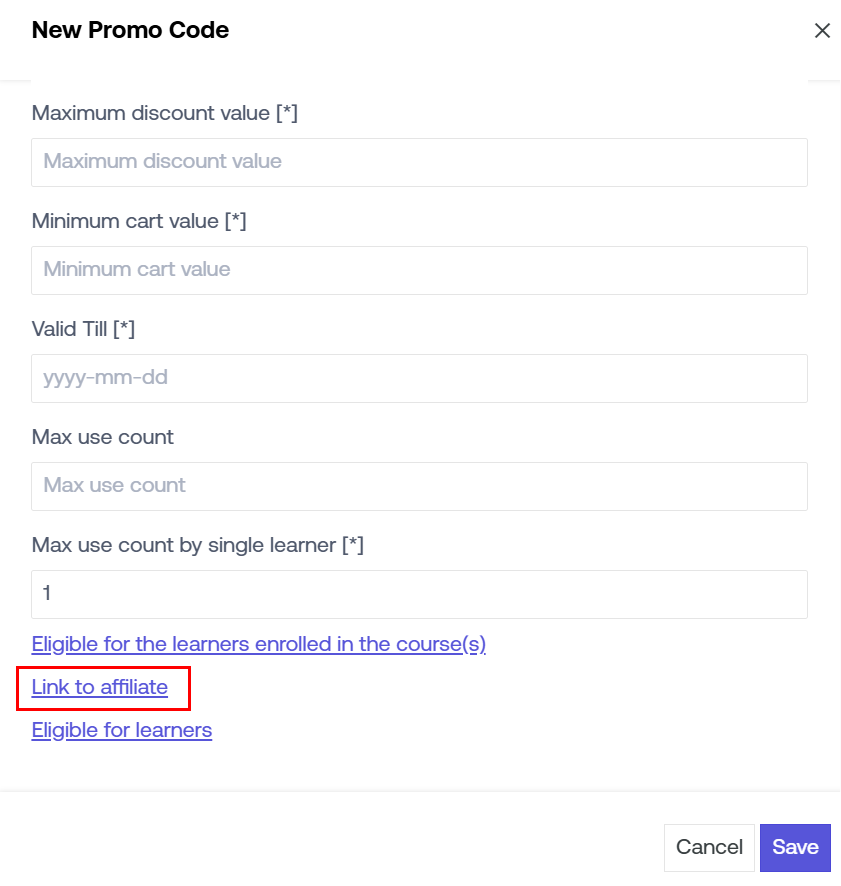Edit the single learner max use field
841x886 pixels.
click(419, 594)
